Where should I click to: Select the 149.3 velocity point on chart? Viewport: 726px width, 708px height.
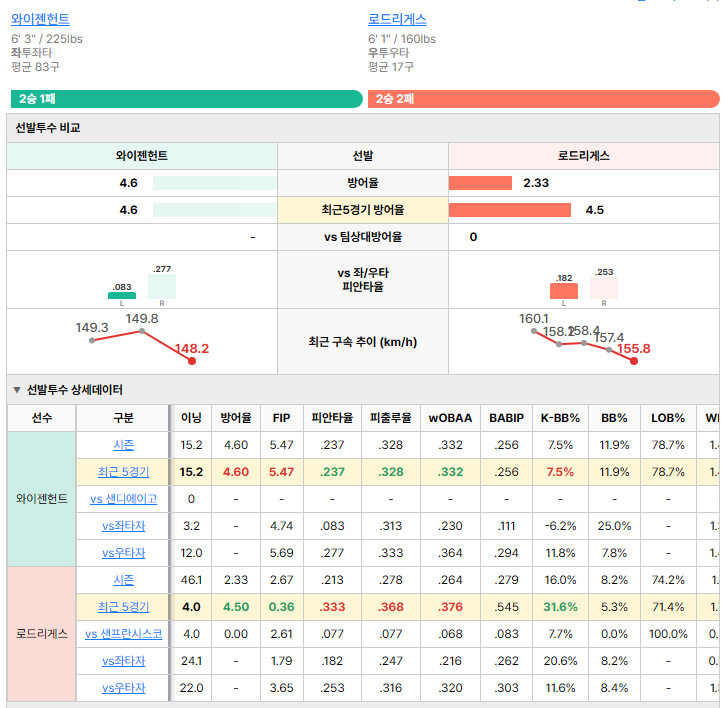pos(92,341)
